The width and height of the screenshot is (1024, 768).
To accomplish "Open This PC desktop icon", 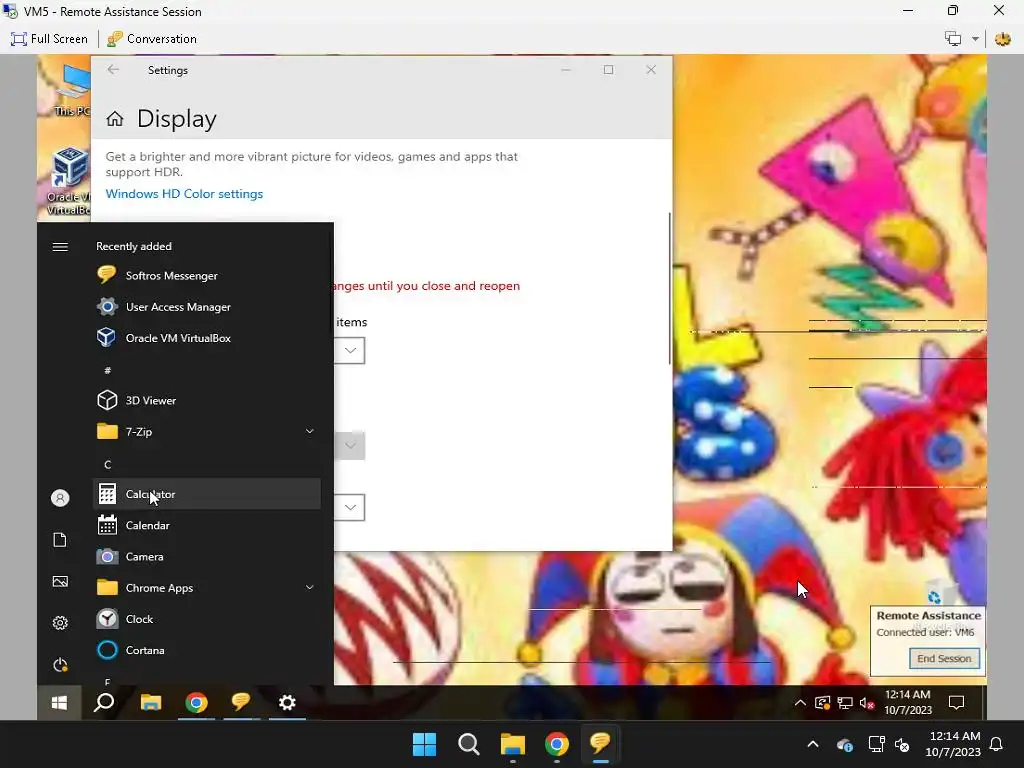I will pyautogui.click(x=71, y=88).
